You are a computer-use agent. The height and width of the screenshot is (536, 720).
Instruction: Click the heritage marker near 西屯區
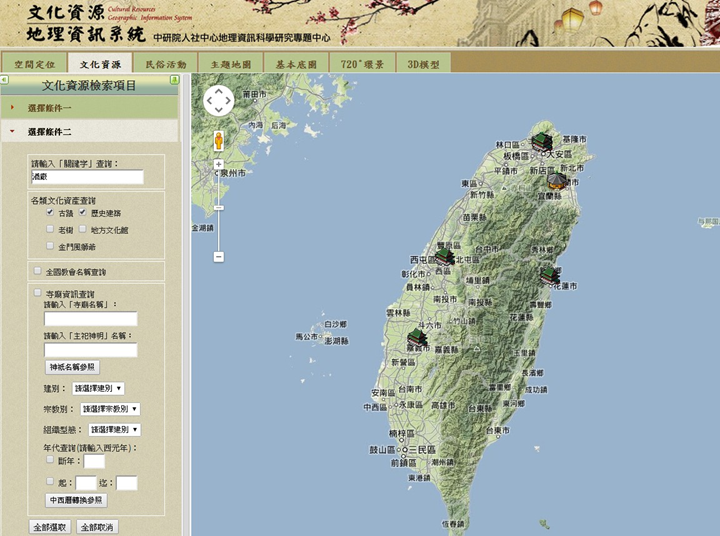point(444,257)
